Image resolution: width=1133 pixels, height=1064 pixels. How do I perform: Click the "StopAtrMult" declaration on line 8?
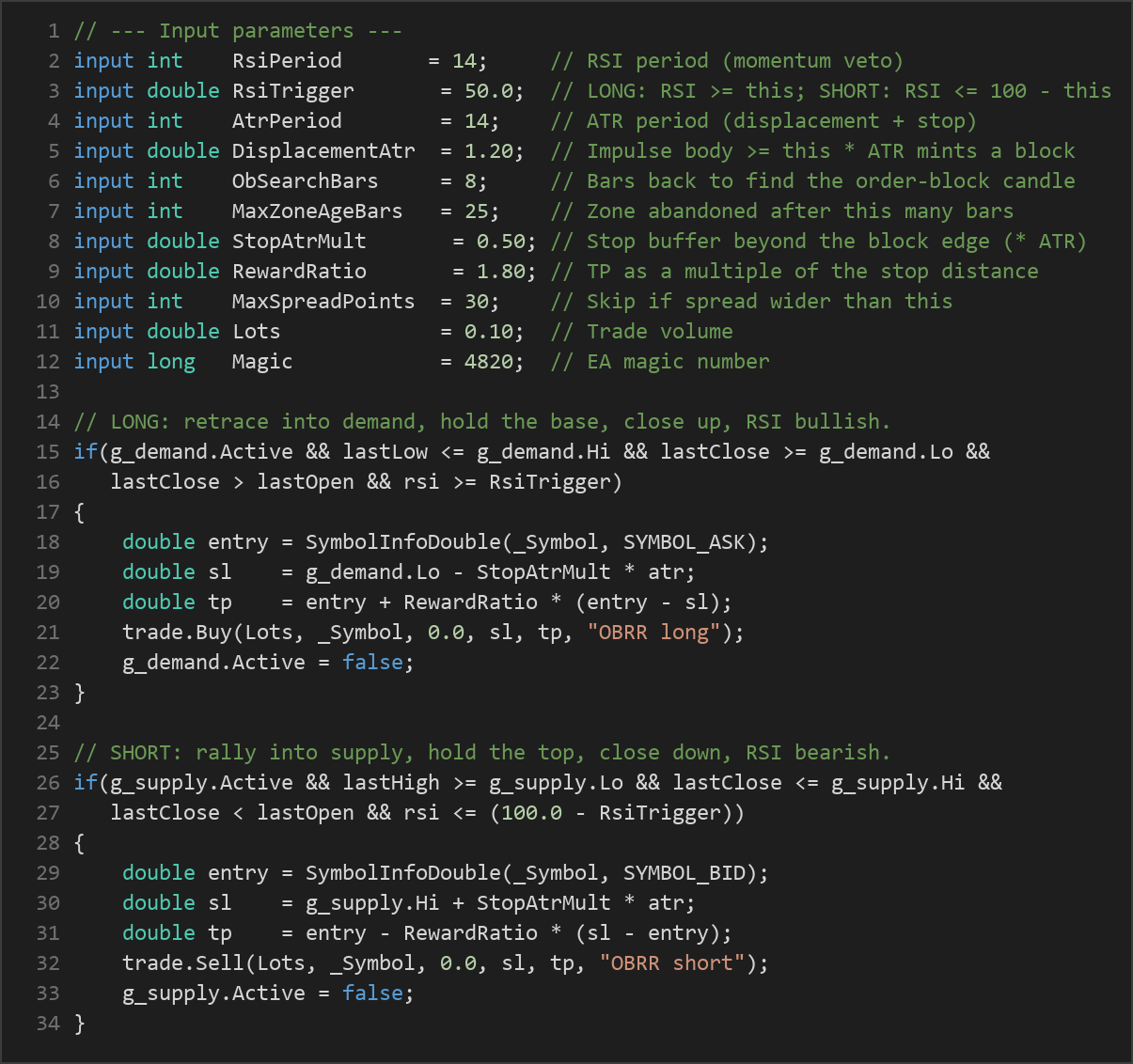(299, 242)
